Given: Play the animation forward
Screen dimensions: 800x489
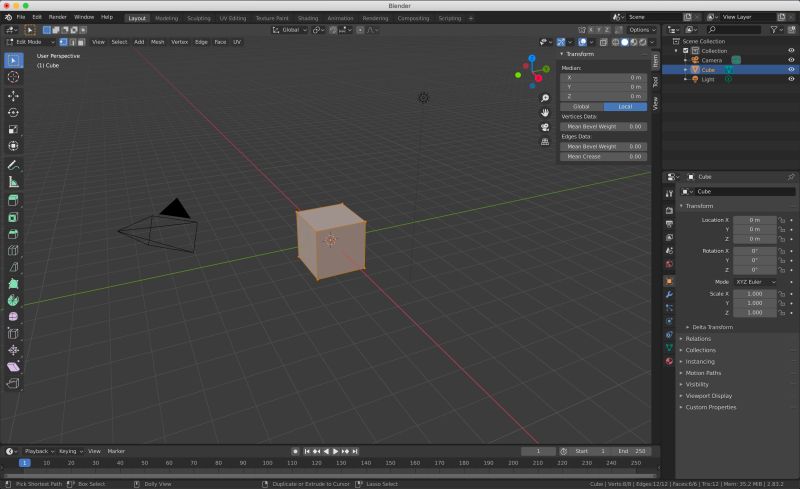Looking at the screenshot, I should click(x=336, y=451).
